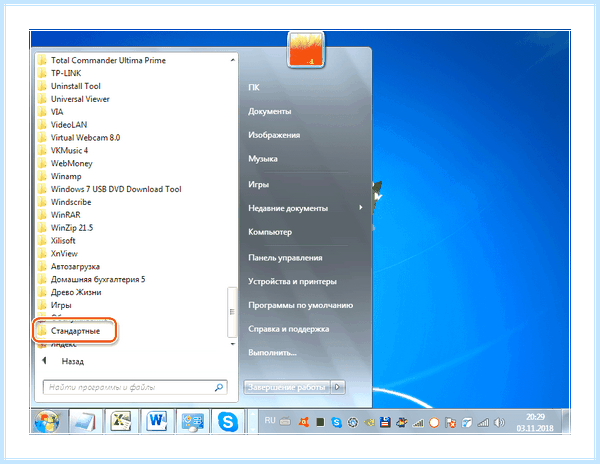The image size is (600, 464).
Task: Click the orange circle tray icon
Action: (x=434, y=423)
